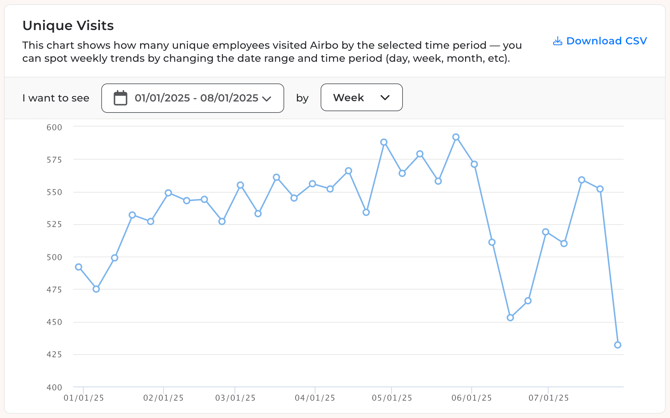Click the 04/01/25 x-axis label
The image size is (670, 418).
pos(315,398)
